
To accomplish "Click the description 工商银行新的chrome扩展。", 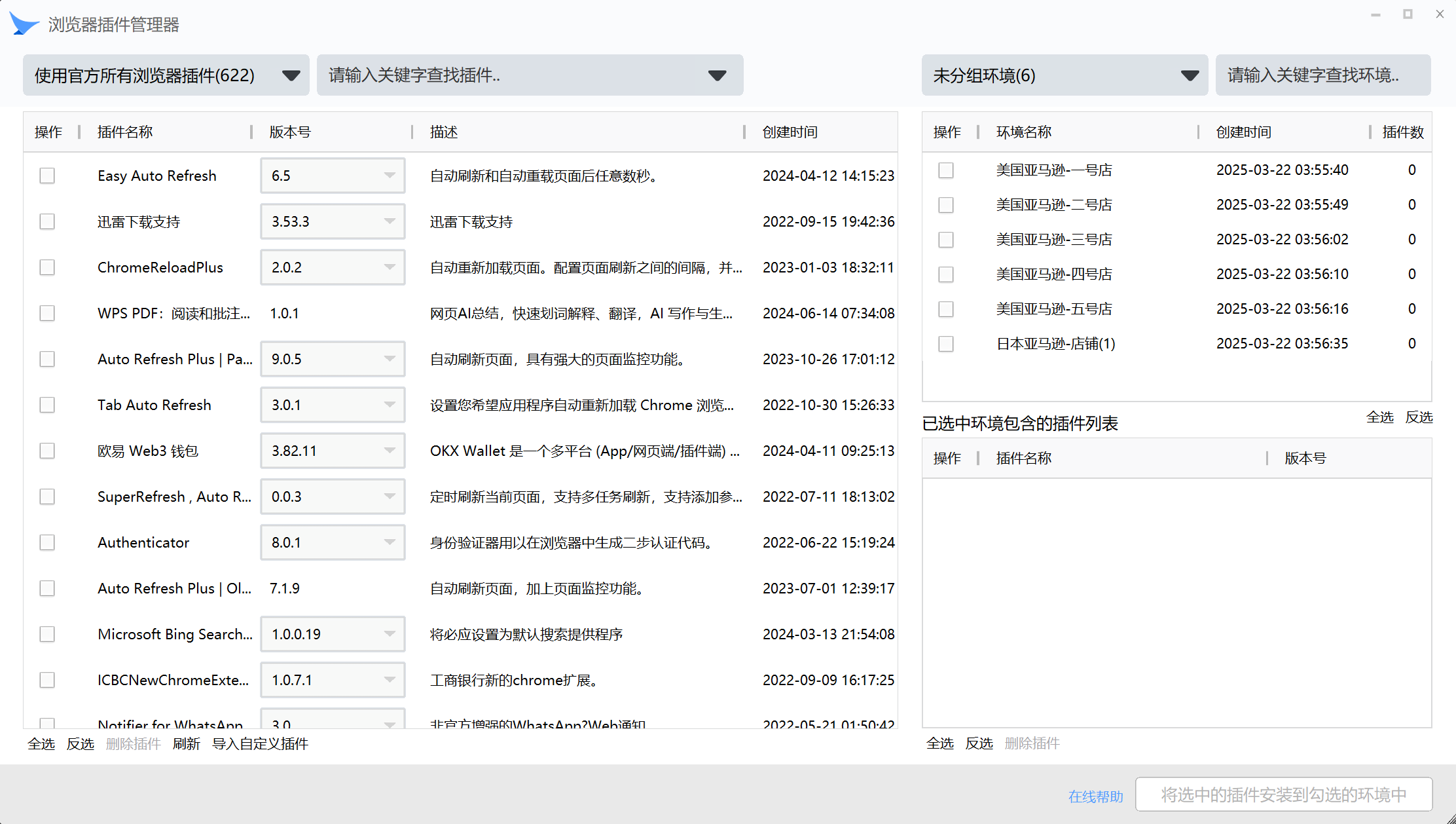I will pos(515,681).
